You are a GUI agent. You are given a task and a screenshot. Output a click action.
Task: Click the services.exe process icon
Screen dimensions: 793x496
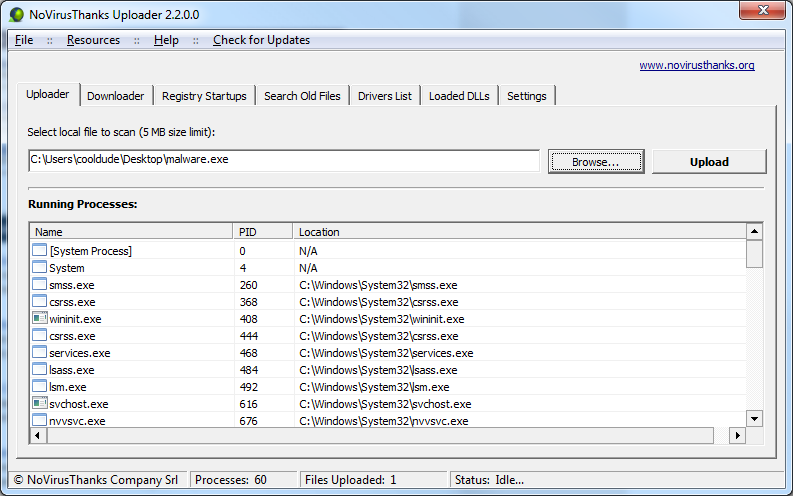(40, 353)
